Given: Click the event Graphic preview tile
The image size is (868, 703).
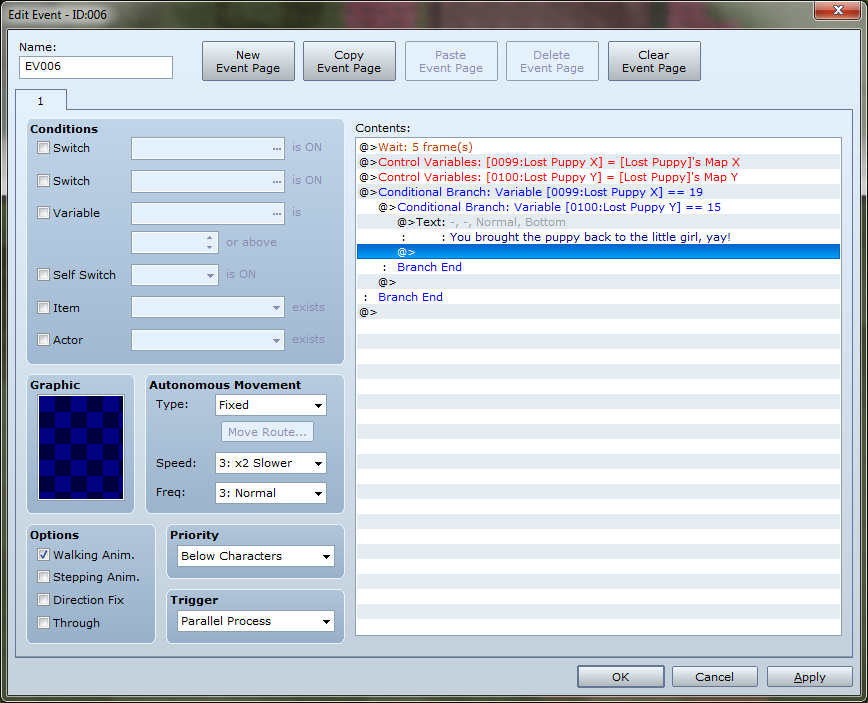Looking at the screenshot, I should tap(81, 447).
